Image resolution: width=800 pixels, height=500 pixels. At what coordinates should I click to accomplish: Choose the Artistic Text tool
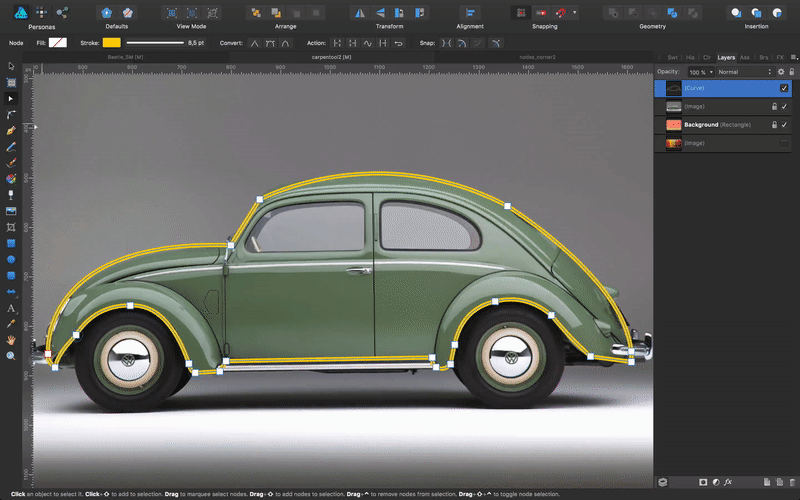click(x=11, y=308)
